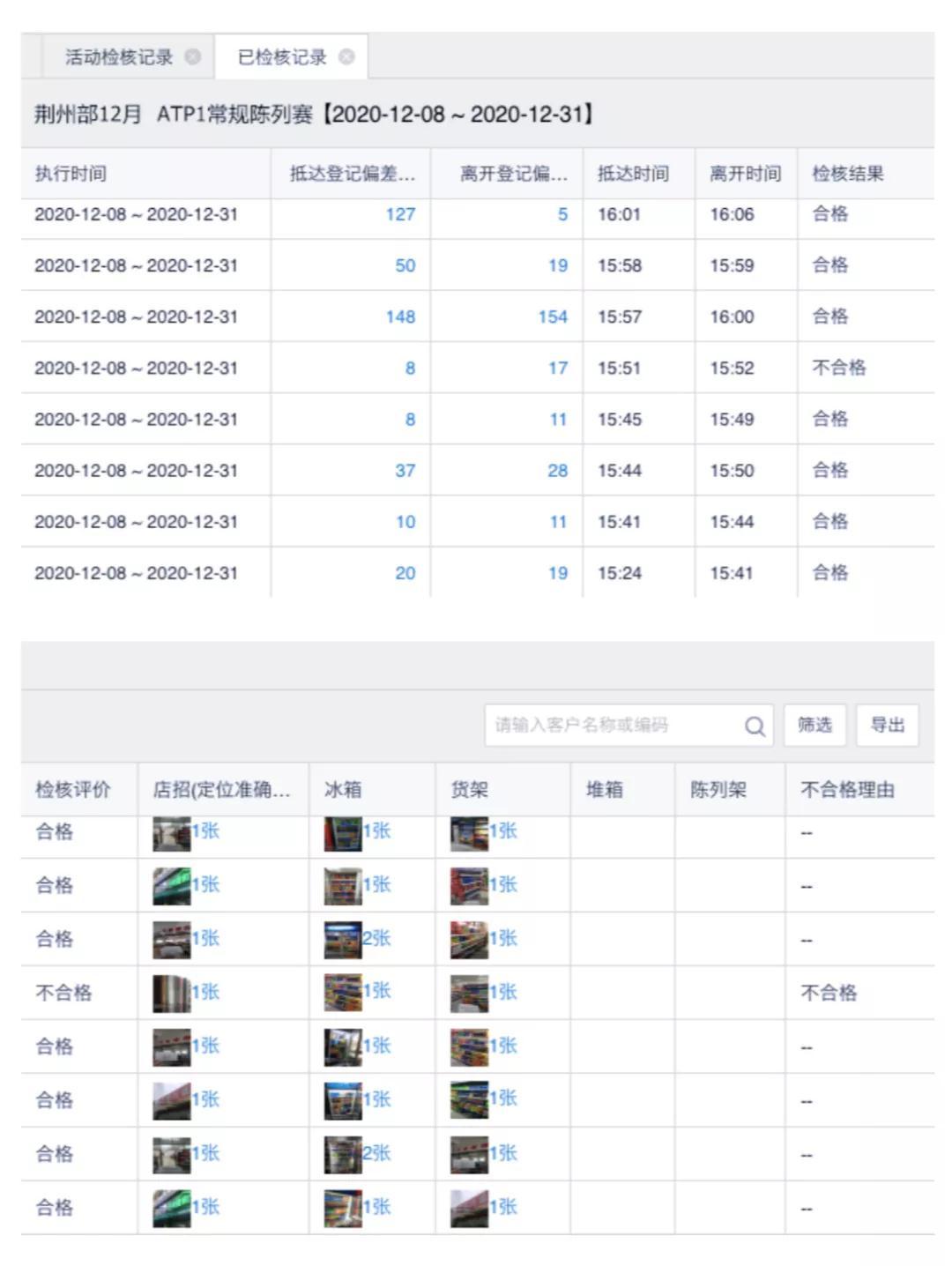
Task: Select the 已检核记录 tab
Action: [281, 57]
